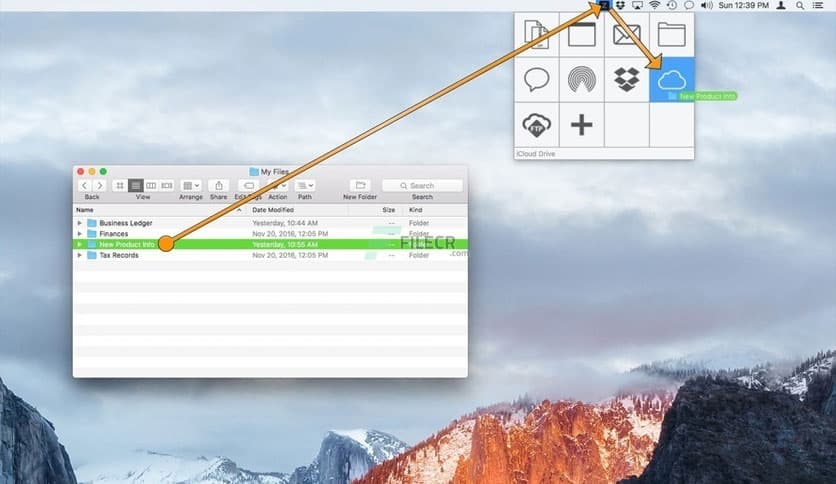Sort by the Size column header

click(x=389, y=210)
